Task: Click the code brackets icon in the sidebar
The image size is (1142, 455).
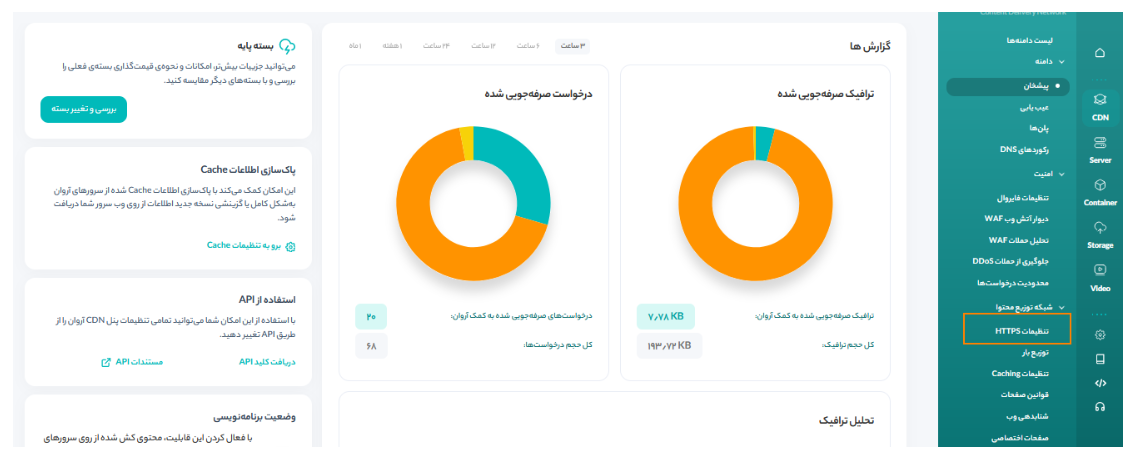Action: (x=1100, y=382)
